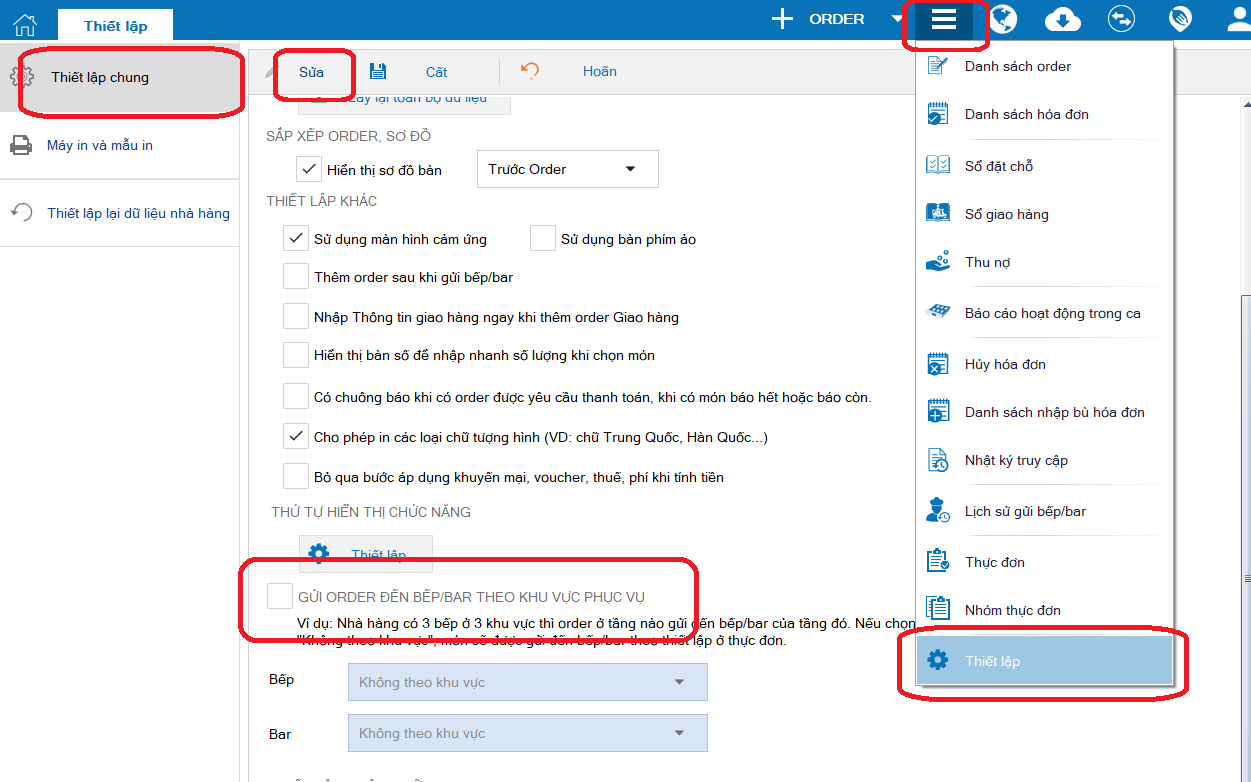Open Thiết lập menu item
1251x782 pixels.
tap(1045, 660)
